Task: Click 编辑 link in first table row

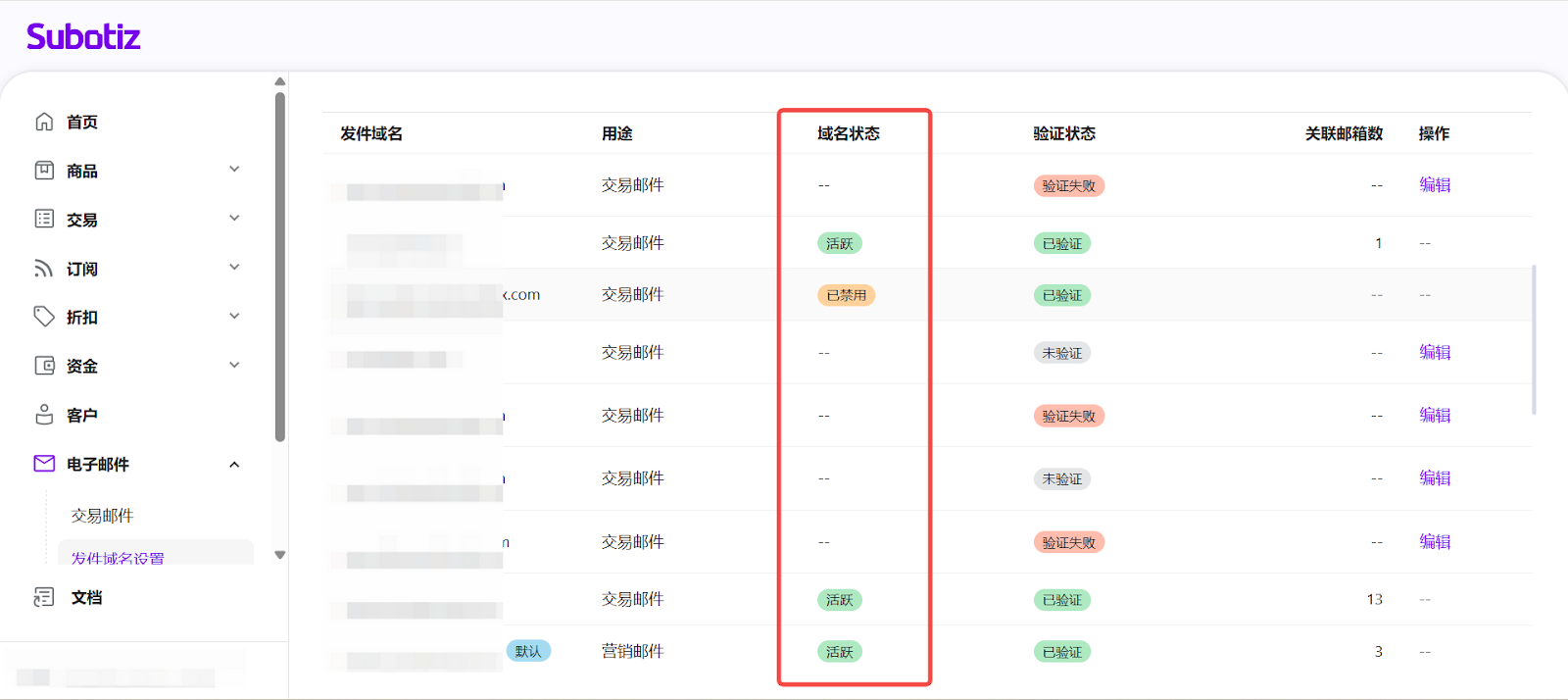Action: coord(1435,185)
